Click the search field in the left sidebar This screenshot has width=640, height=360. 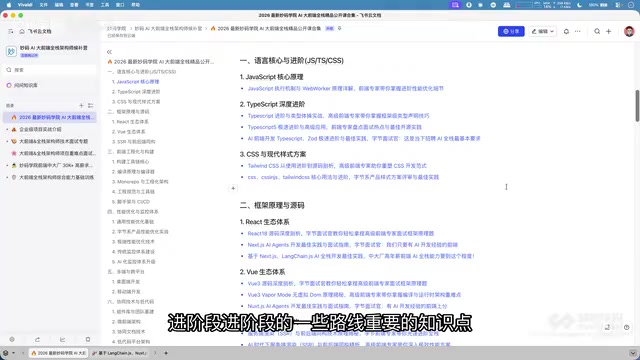[x=50, y=70]
